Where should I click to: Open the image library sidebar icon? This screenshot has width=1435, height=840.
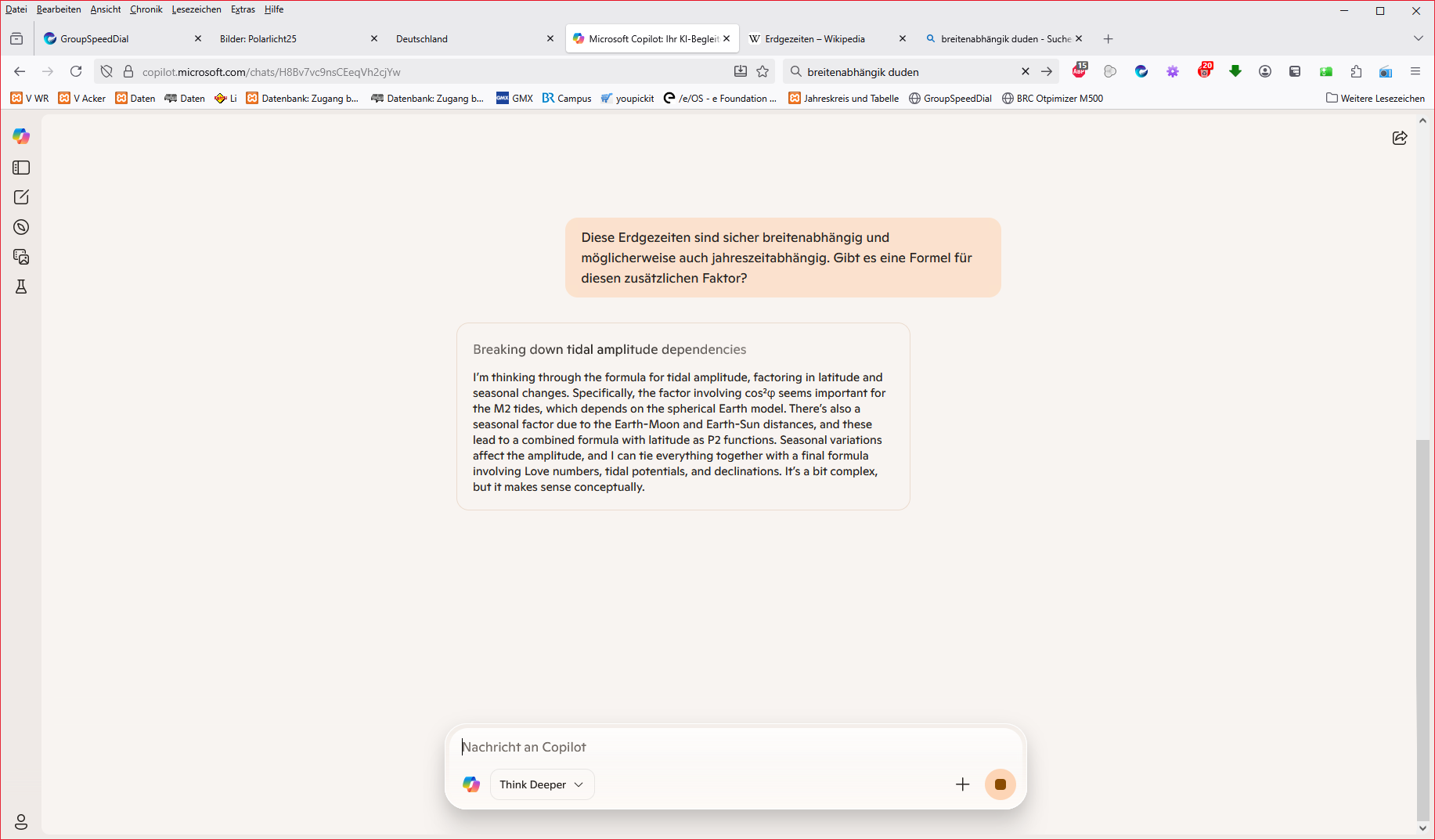21,257
